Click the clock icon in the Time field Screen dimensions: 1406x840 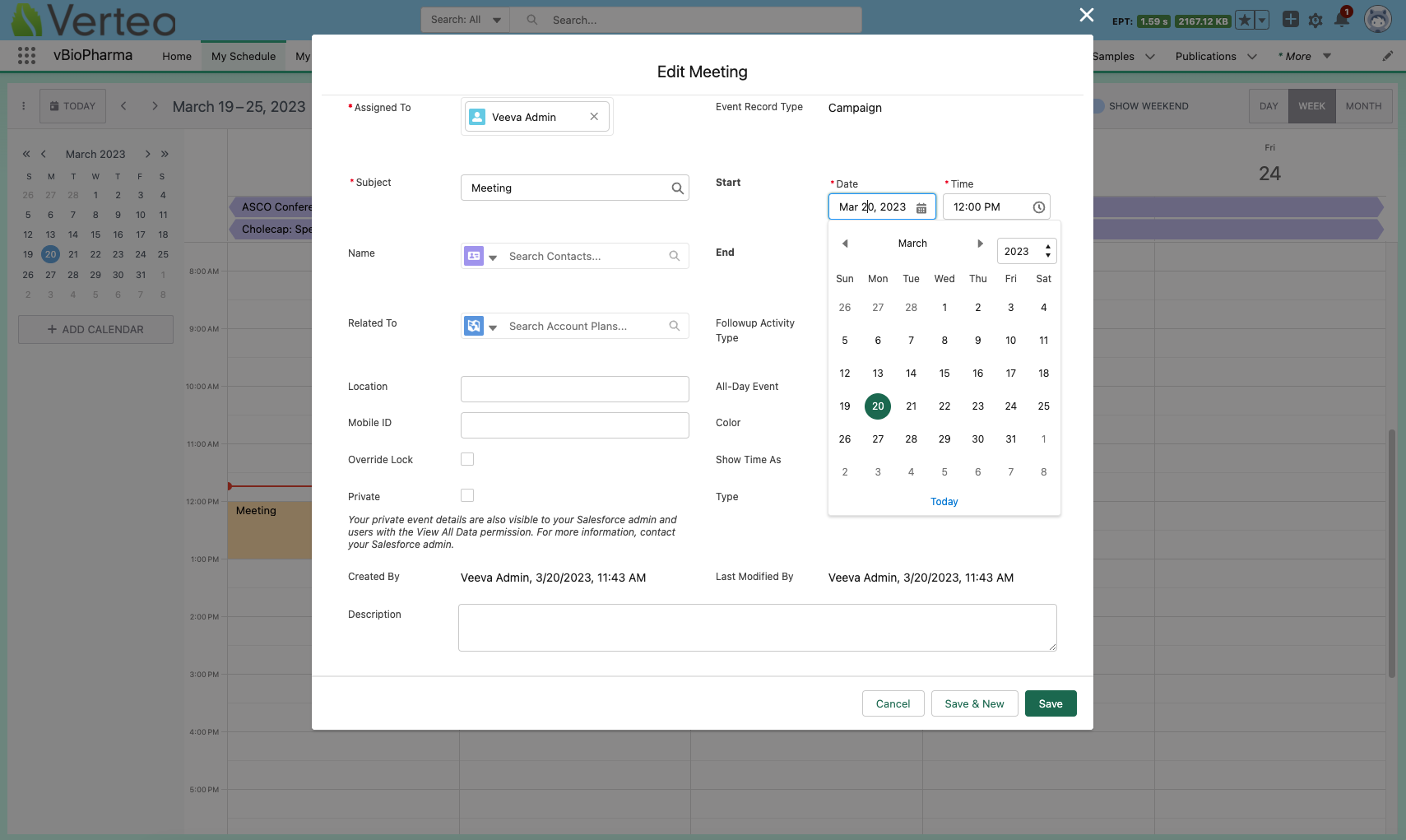coord(1038,207)
